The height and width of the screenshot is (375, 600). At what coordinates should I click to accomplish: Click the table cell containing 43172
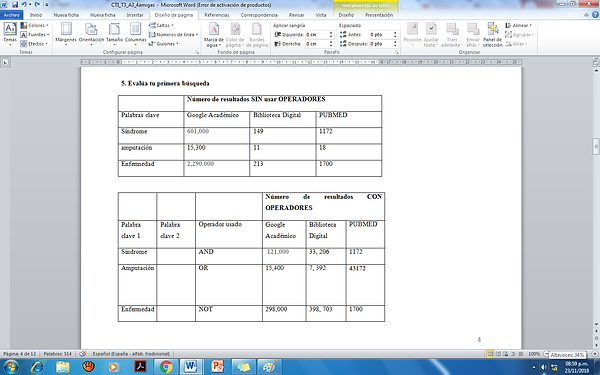pyautogui.click(x=365, y=284)
